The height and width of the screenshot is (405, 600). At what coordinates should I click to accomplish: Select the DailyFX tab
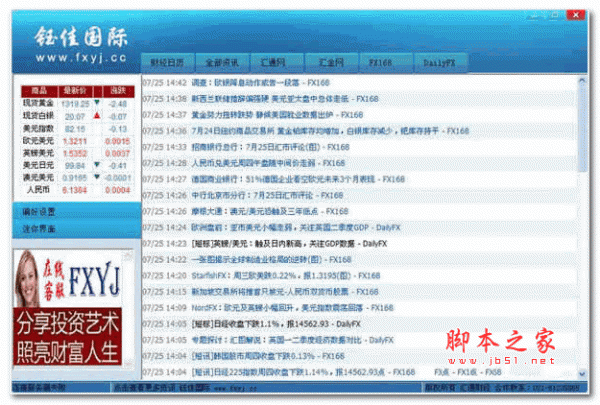pos(440,63)
